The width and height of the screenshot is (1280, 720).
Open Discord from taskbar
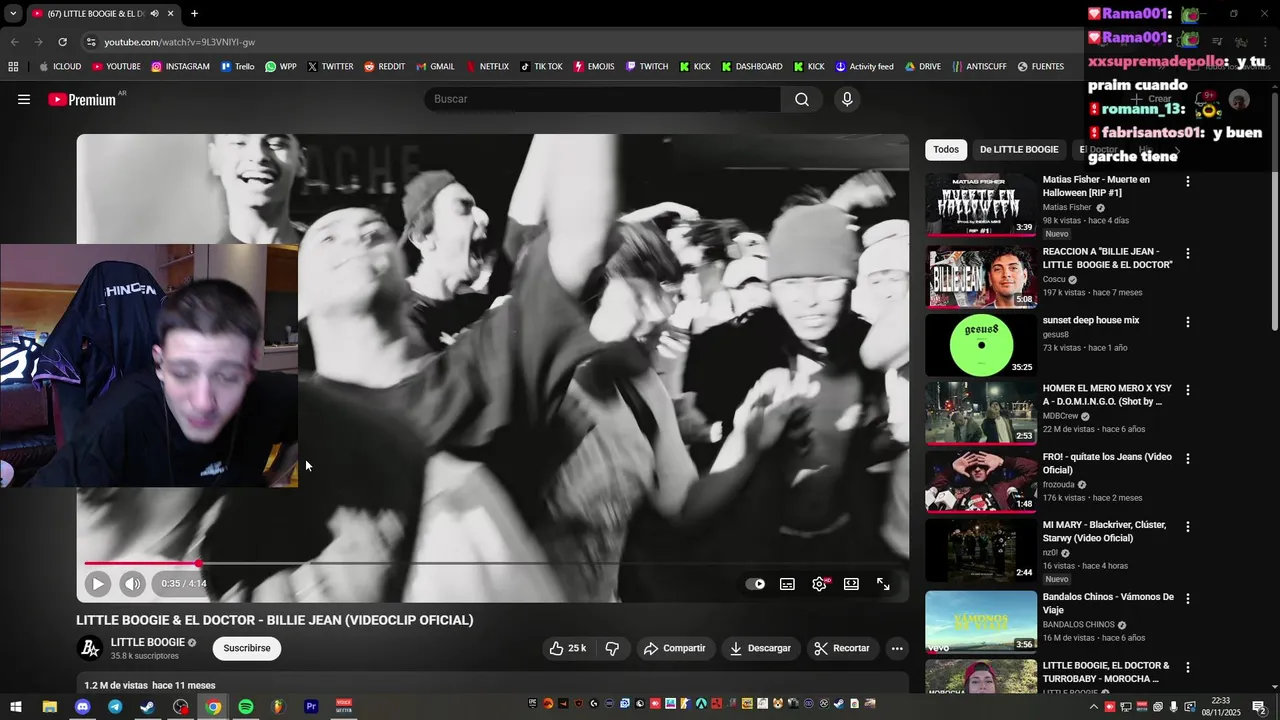[x=82, y=707]
